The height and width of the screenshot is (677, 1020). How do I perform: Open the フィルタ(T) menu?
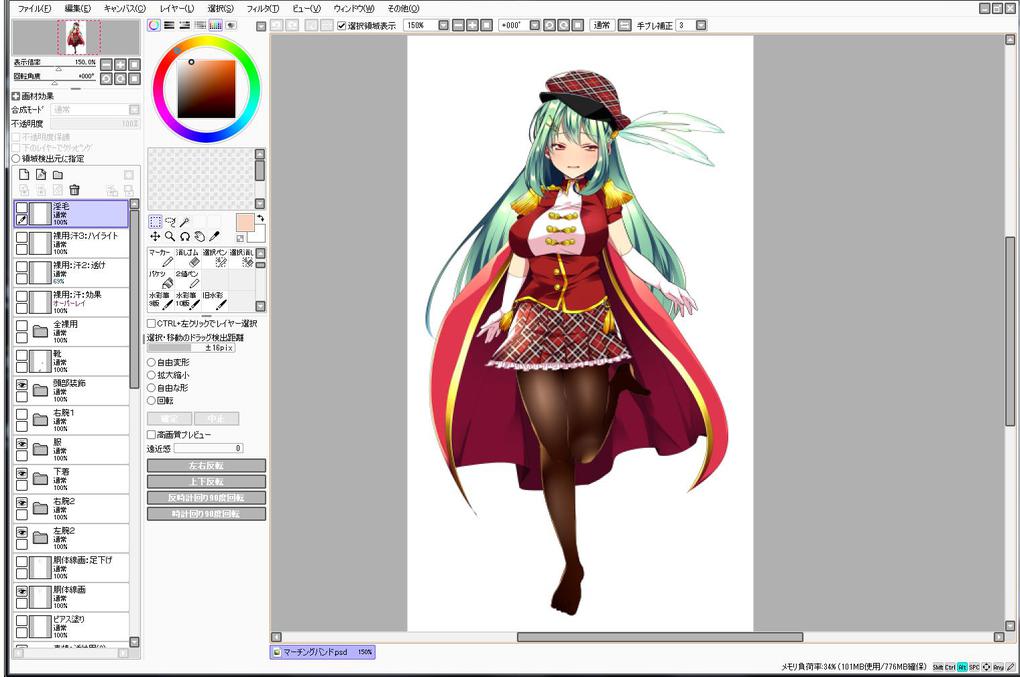[263, 8]
